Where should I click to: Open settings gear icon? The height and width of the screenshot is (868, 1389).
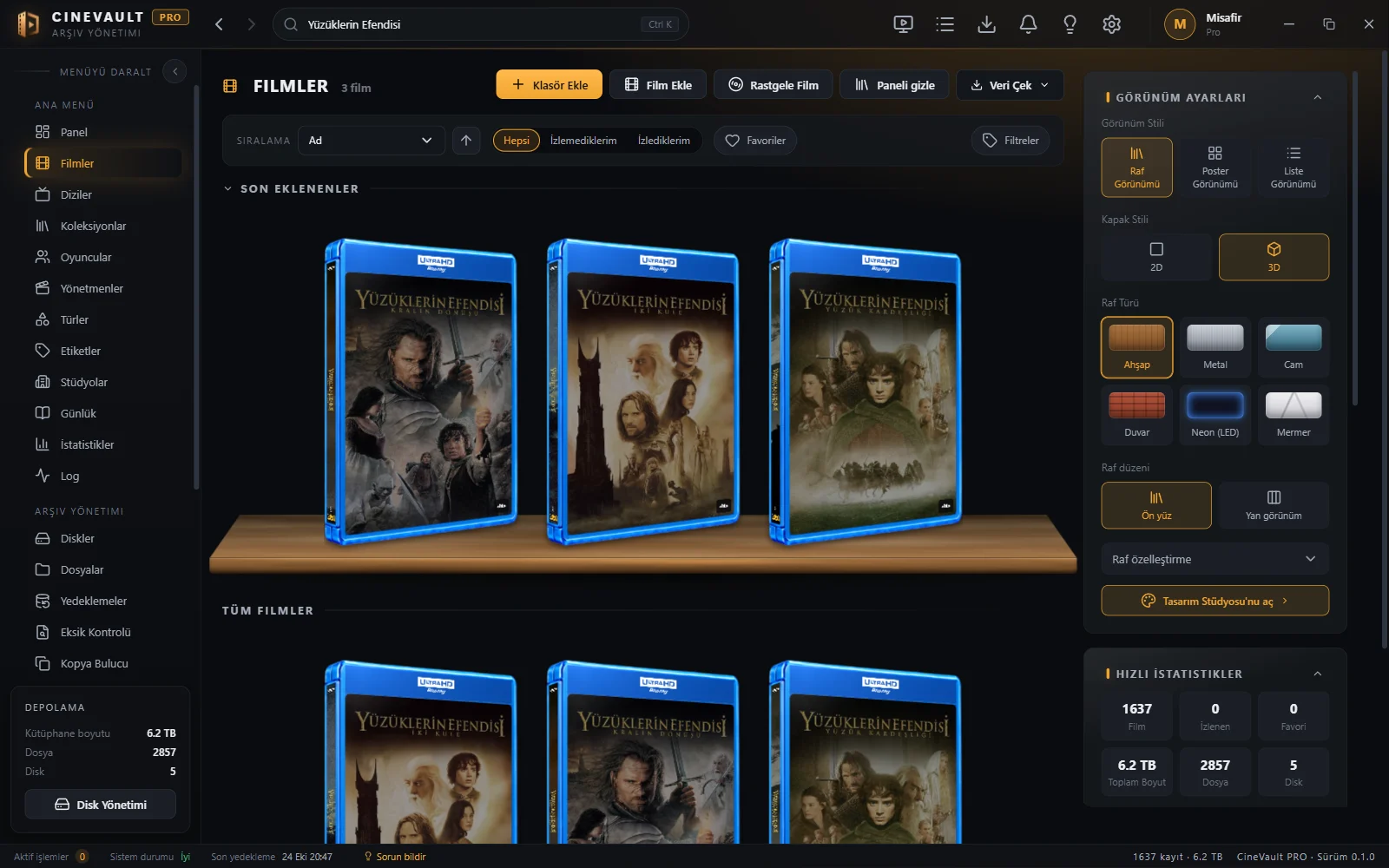tap(1111, 24)
